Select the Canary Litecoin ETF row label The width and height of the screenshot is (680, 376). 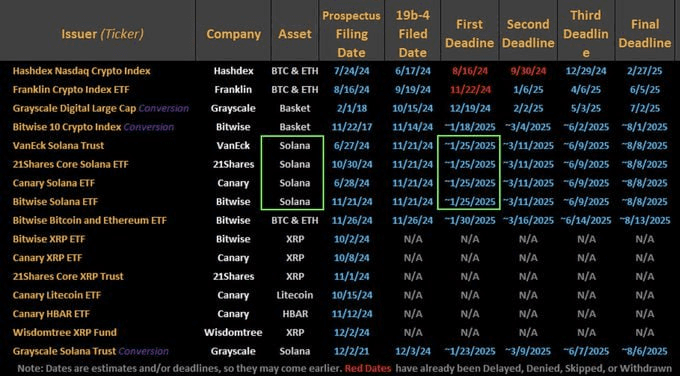click(x=57, y=295)
